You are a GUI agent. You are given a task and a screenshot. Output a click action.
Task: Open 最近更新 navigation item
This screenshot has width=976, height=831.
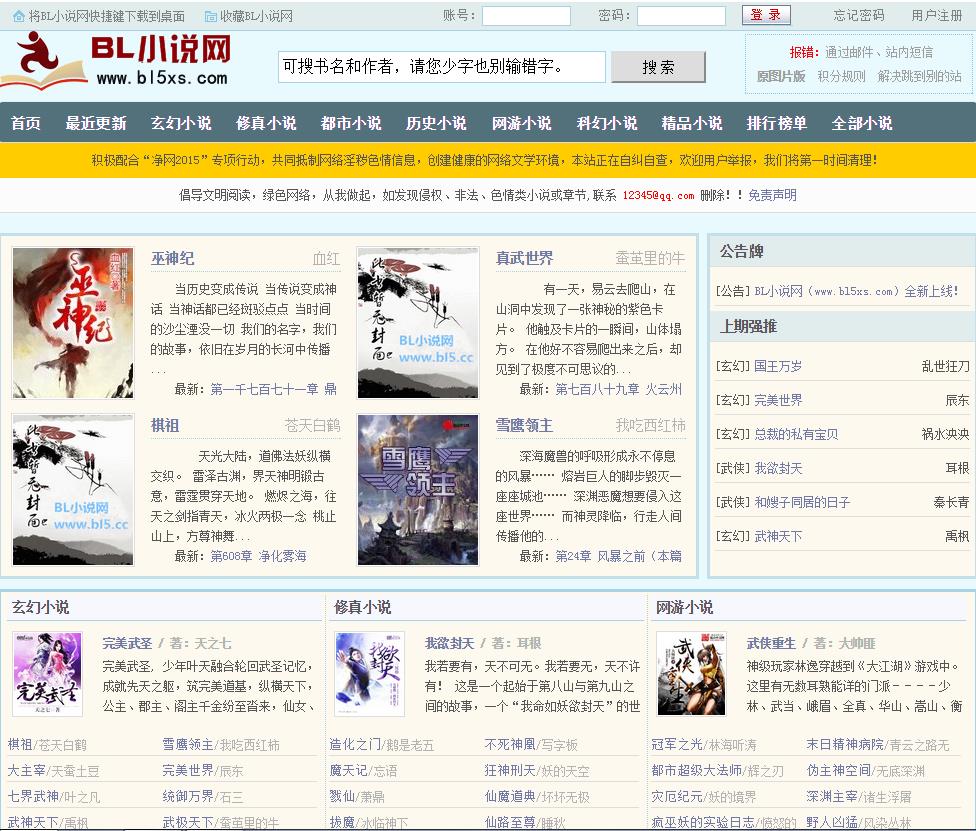[x=96, y=123]
